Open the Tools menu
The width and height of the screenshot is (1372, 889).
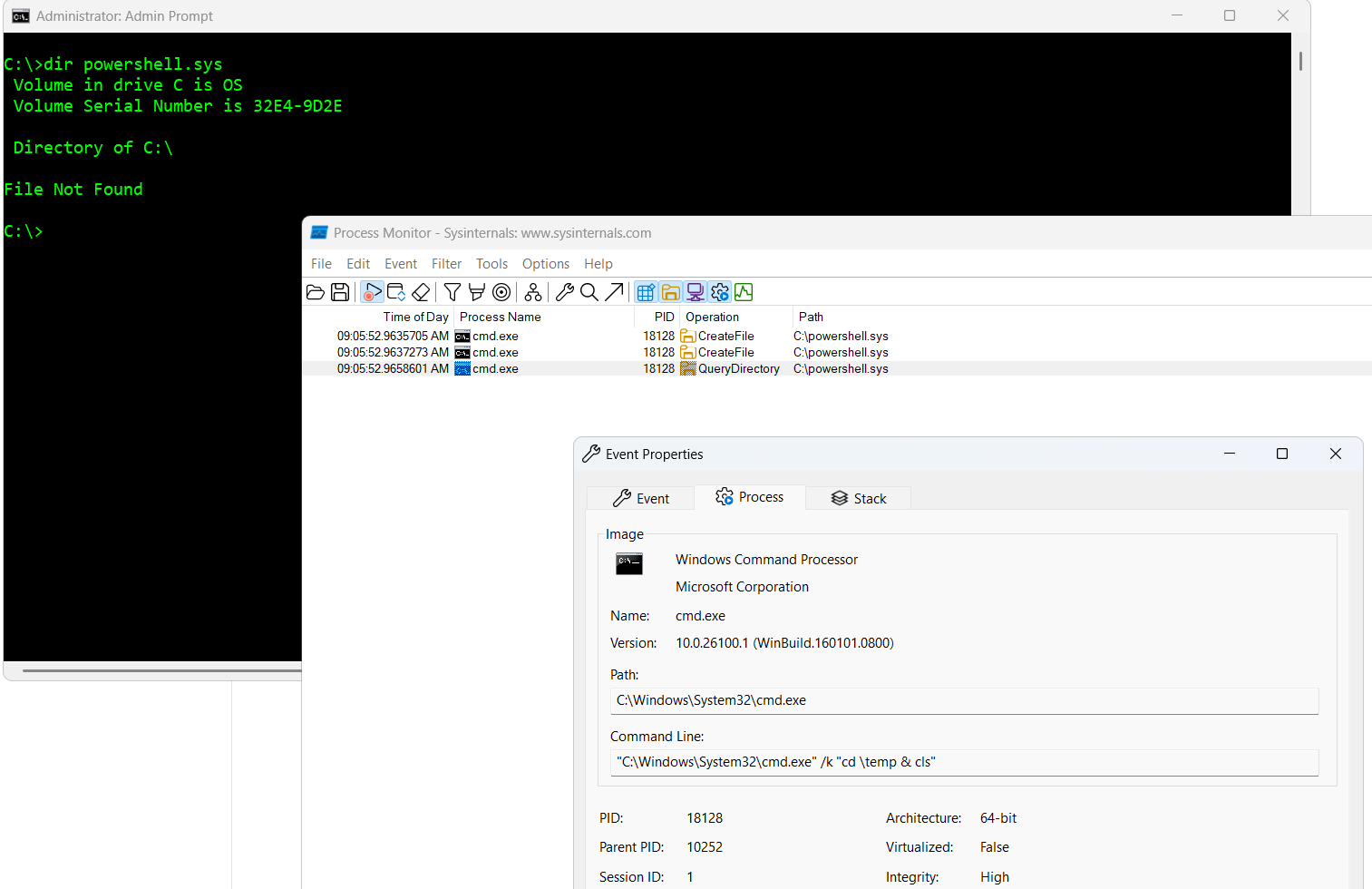click(491, 264)
